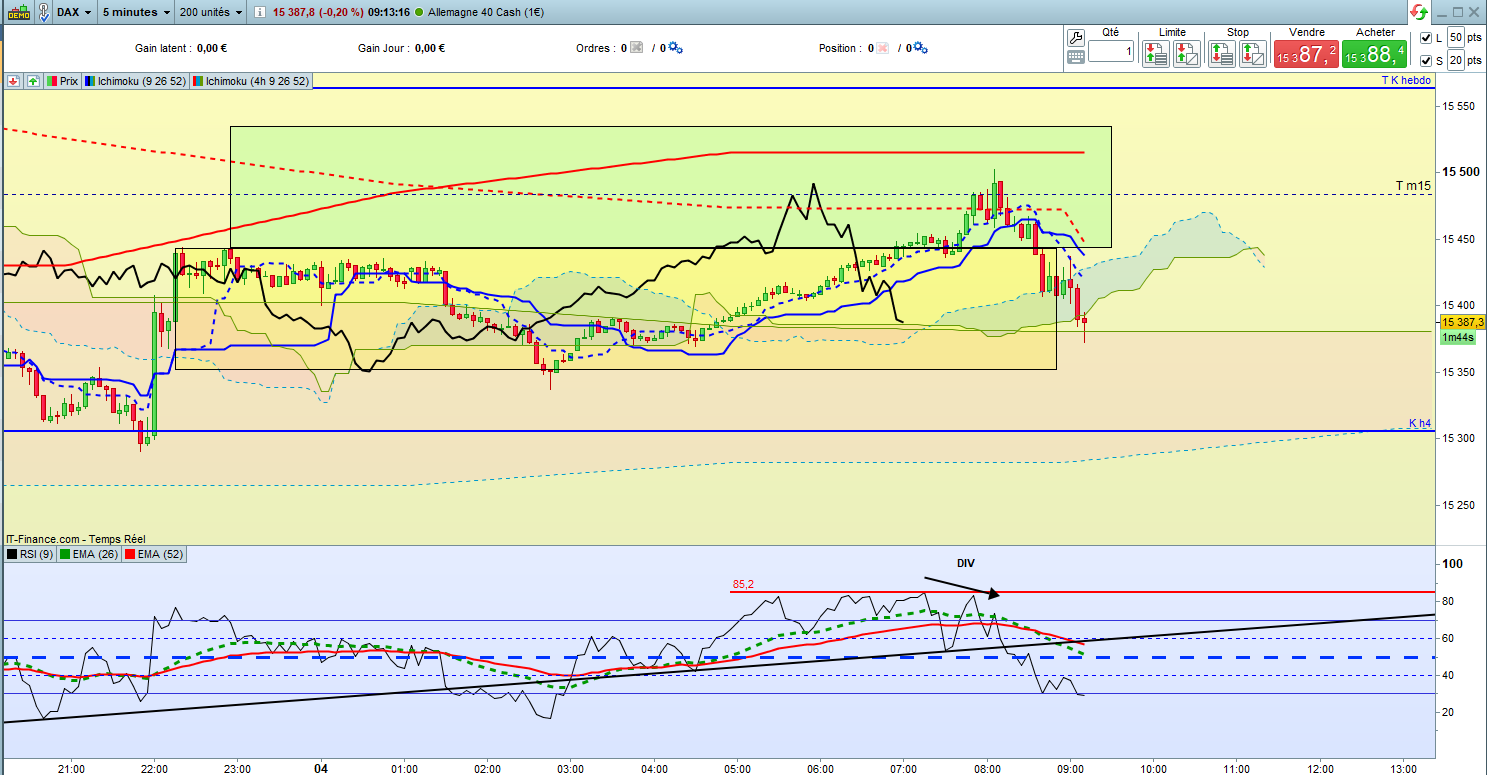Open the Ichimoku (9 26 52) indicator label
This screenshot has height=775, width=1487.
137,81
